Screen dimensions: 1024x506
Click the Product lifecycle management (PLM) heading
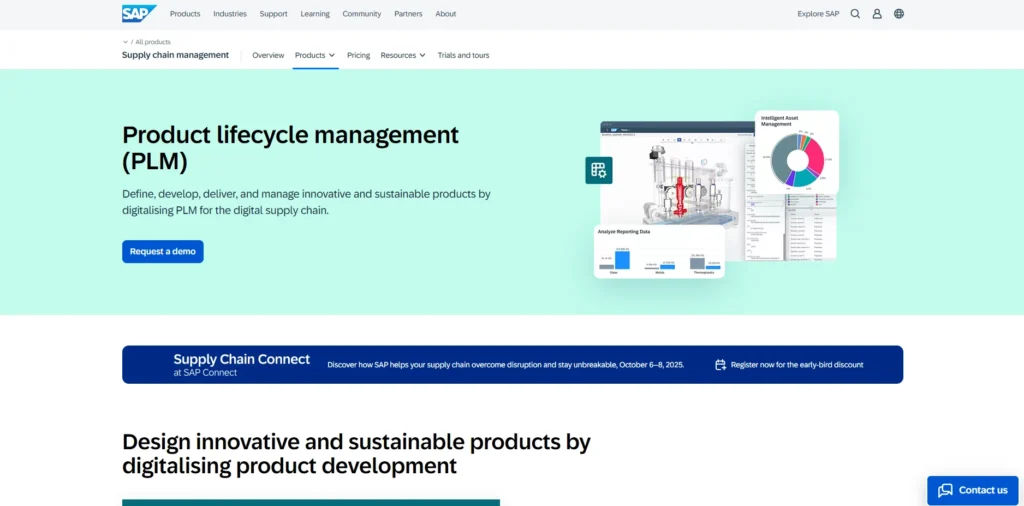[x=291, y=148]
